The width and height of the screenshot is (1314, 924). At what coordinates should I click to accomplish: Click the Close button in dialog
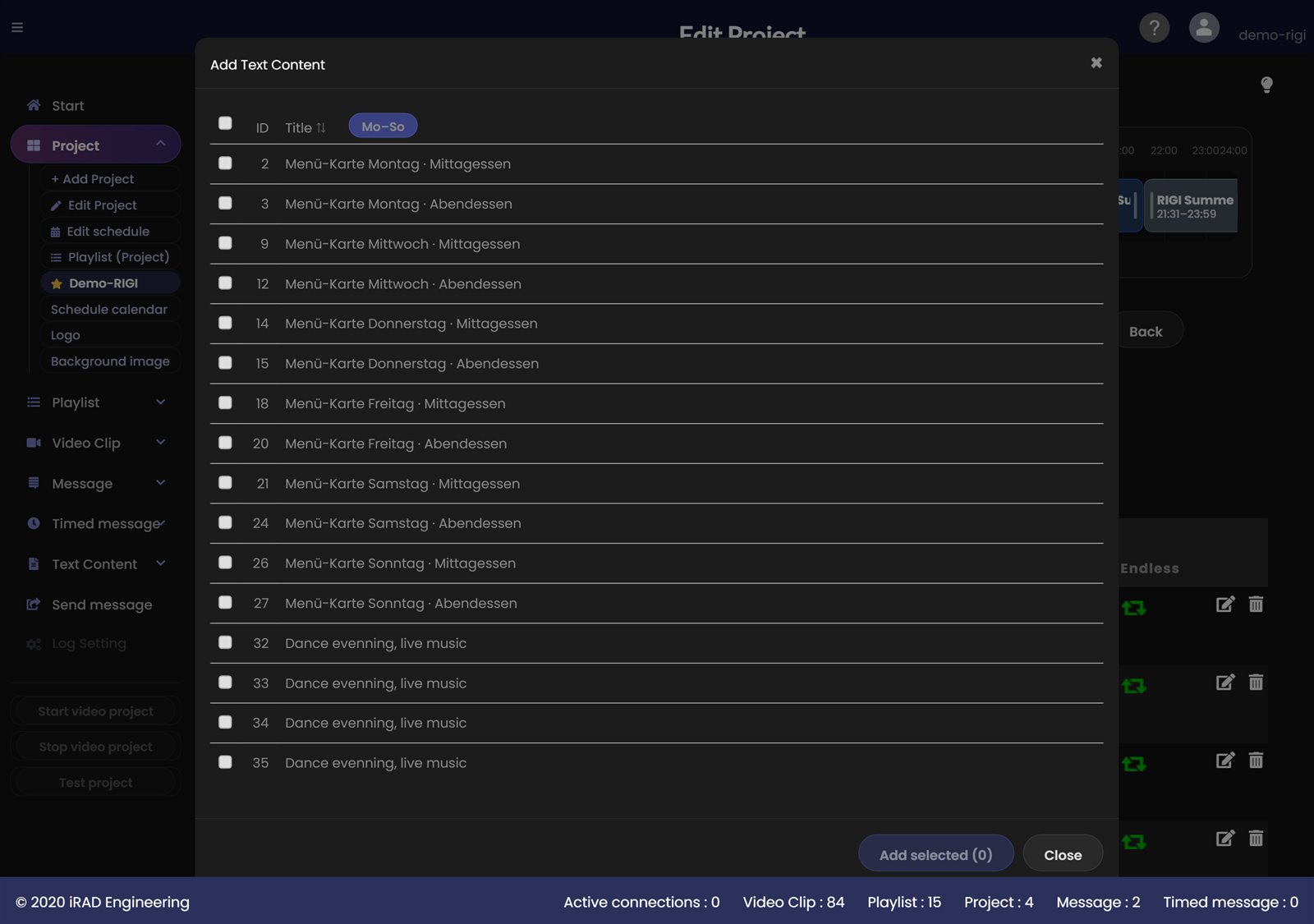click(1063, 854)
